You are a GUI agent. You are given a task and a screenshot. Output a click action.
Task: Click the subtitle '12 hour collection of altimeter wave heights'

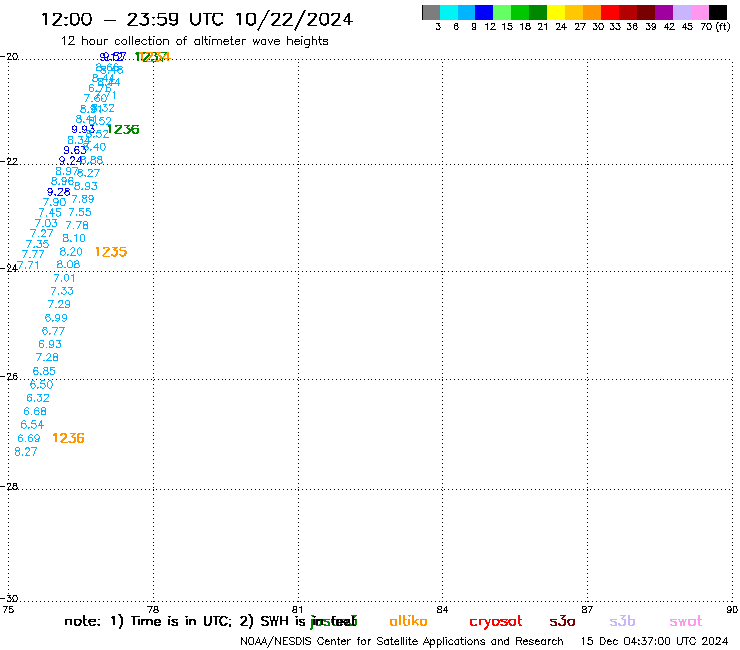tap(194, 41)
